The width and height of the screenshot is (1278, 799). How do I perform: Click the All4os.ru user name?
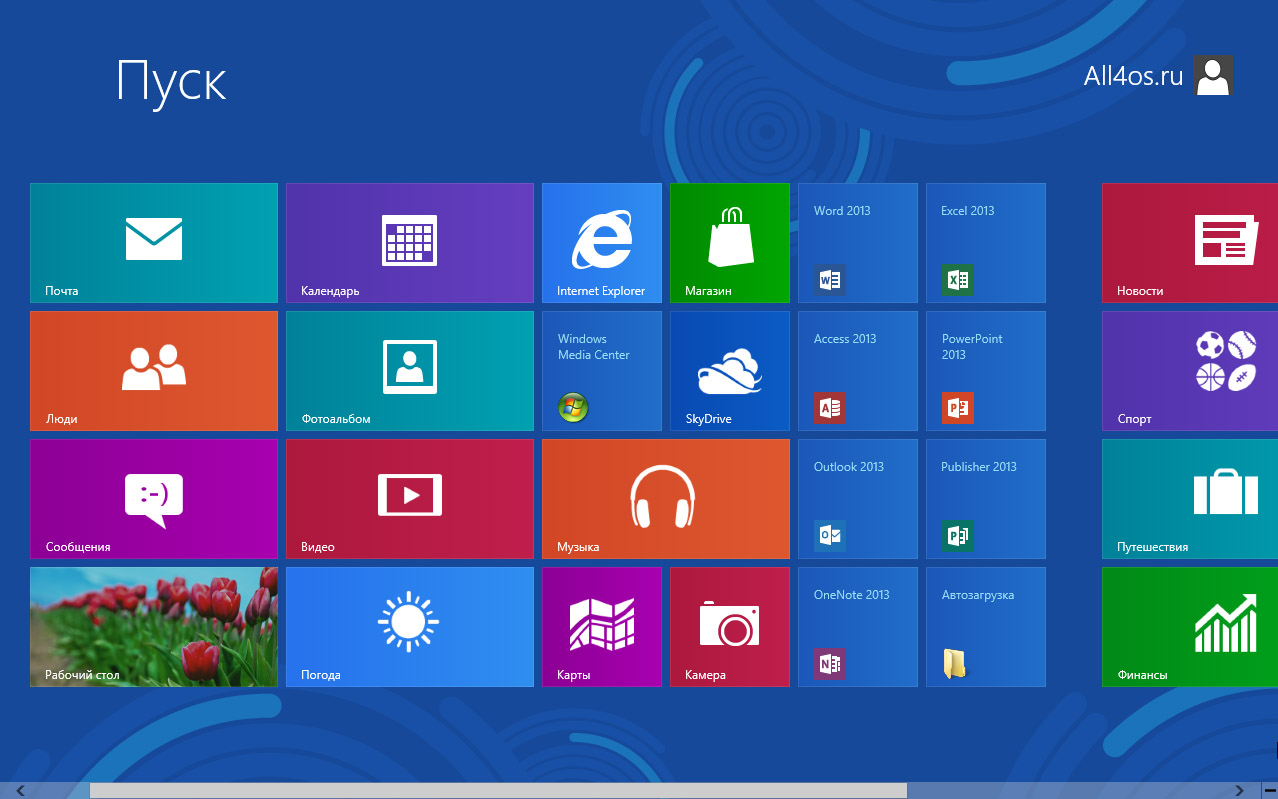tap(1134, 76)
